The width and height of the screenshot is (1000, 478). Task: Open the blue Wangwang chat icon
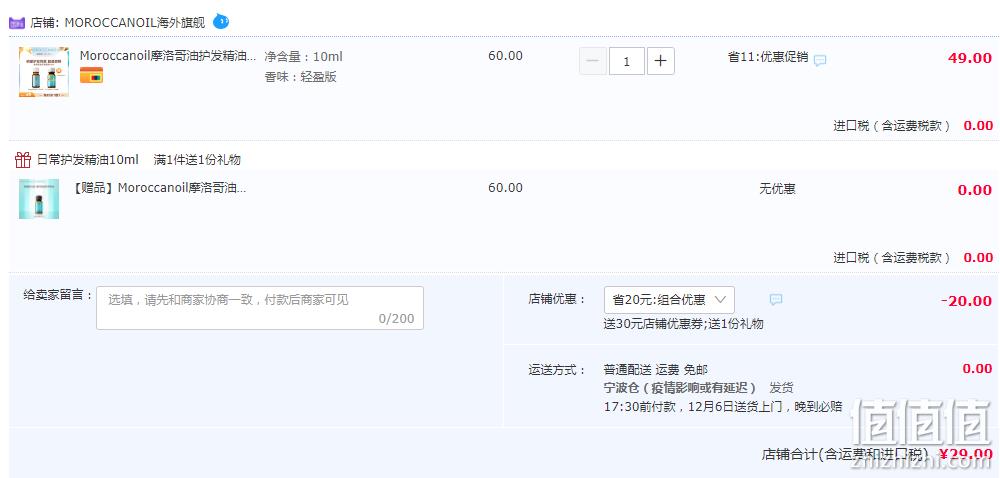click(221, 22)
